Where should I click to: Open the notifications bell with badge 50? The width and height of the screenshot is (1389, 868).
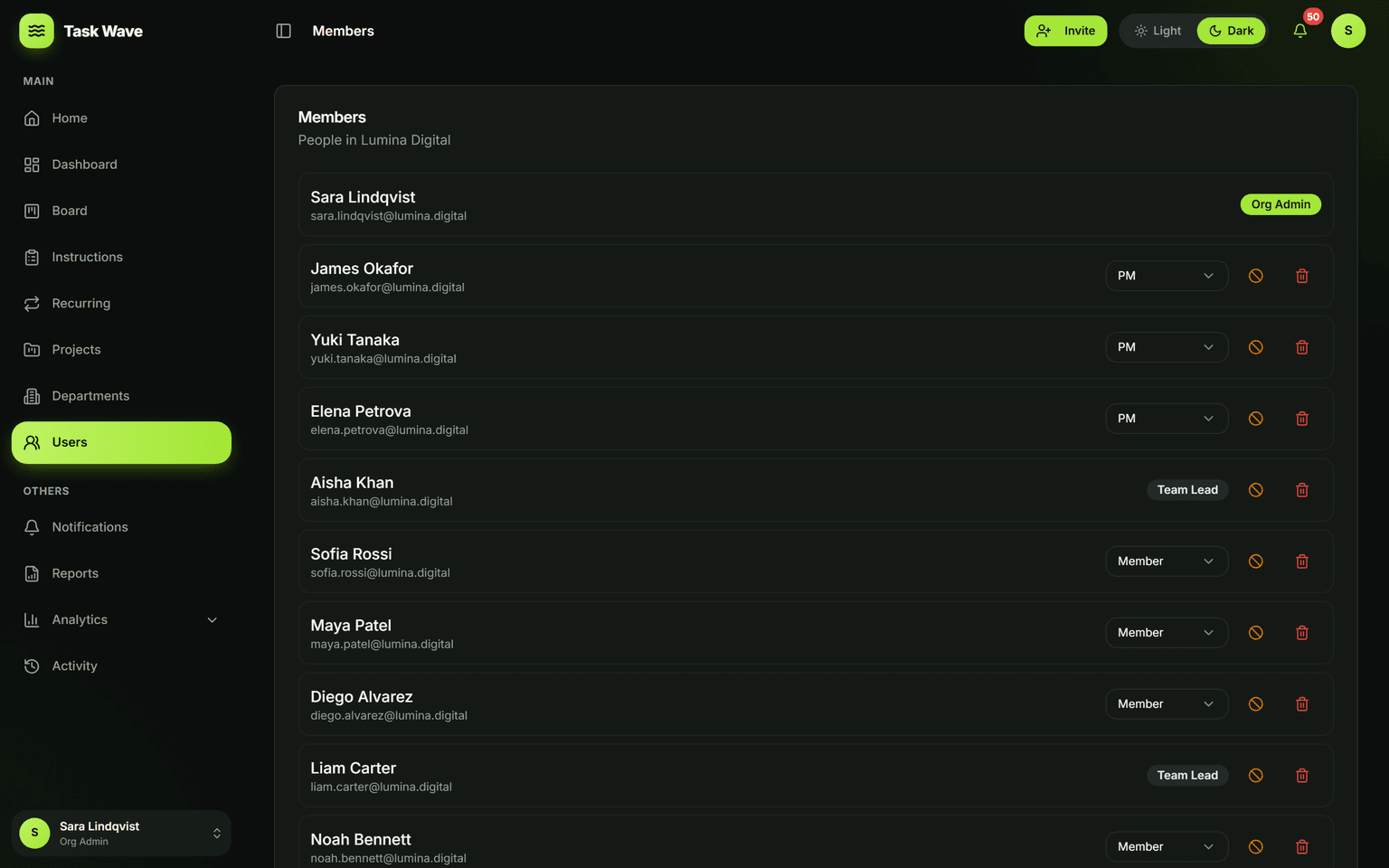(x=1300, y=31)
